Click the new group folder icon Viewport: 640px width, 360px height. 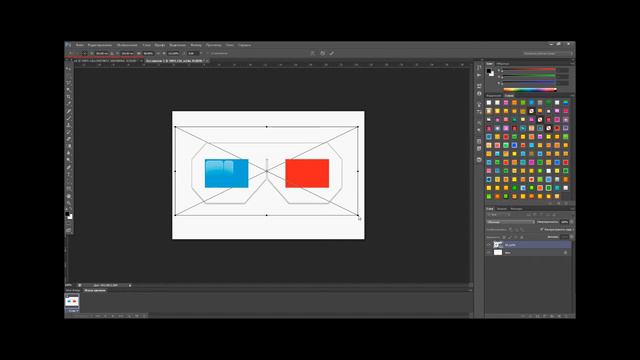point(552,316)
